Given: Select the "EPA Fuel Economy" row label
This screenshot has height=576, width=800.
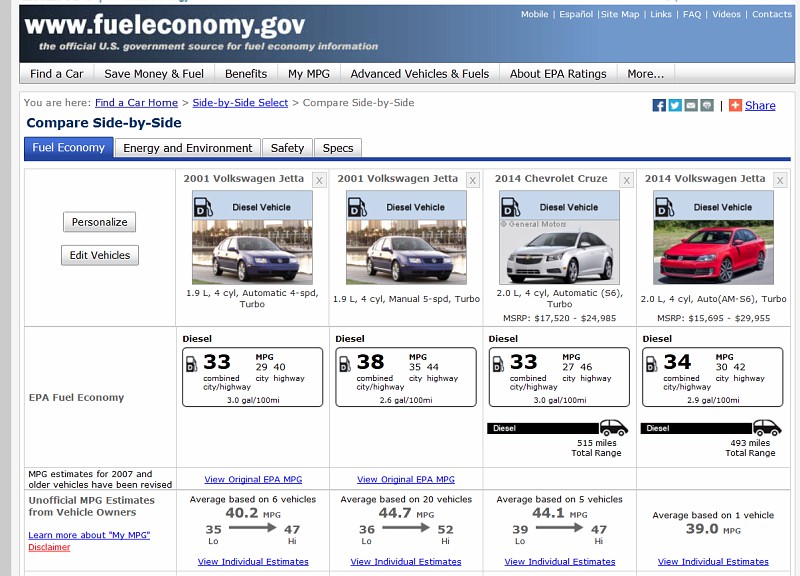Looking at the screenshot, I should point(77,397).
